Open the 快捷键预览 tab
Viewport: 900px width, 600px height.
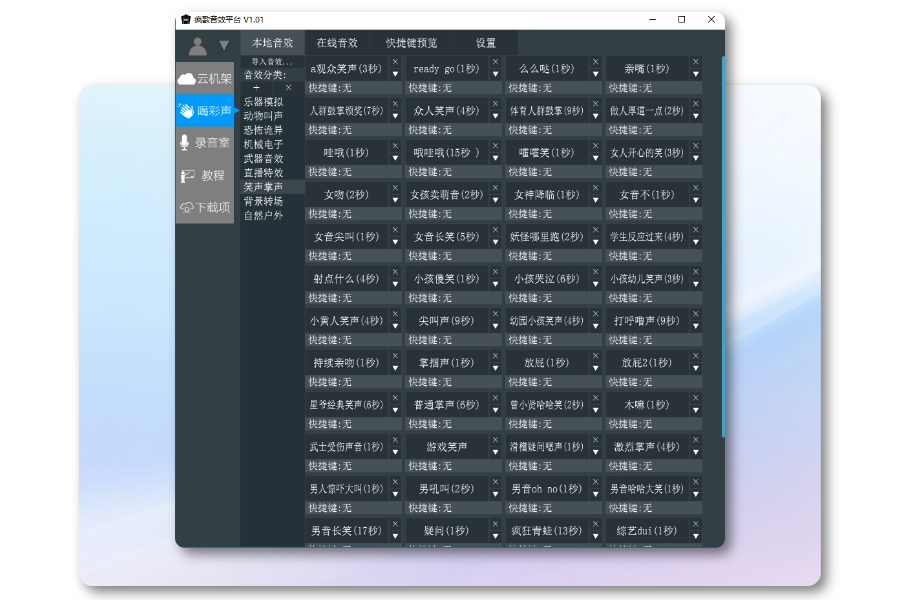pyautogui.click(x=410, y=43)
